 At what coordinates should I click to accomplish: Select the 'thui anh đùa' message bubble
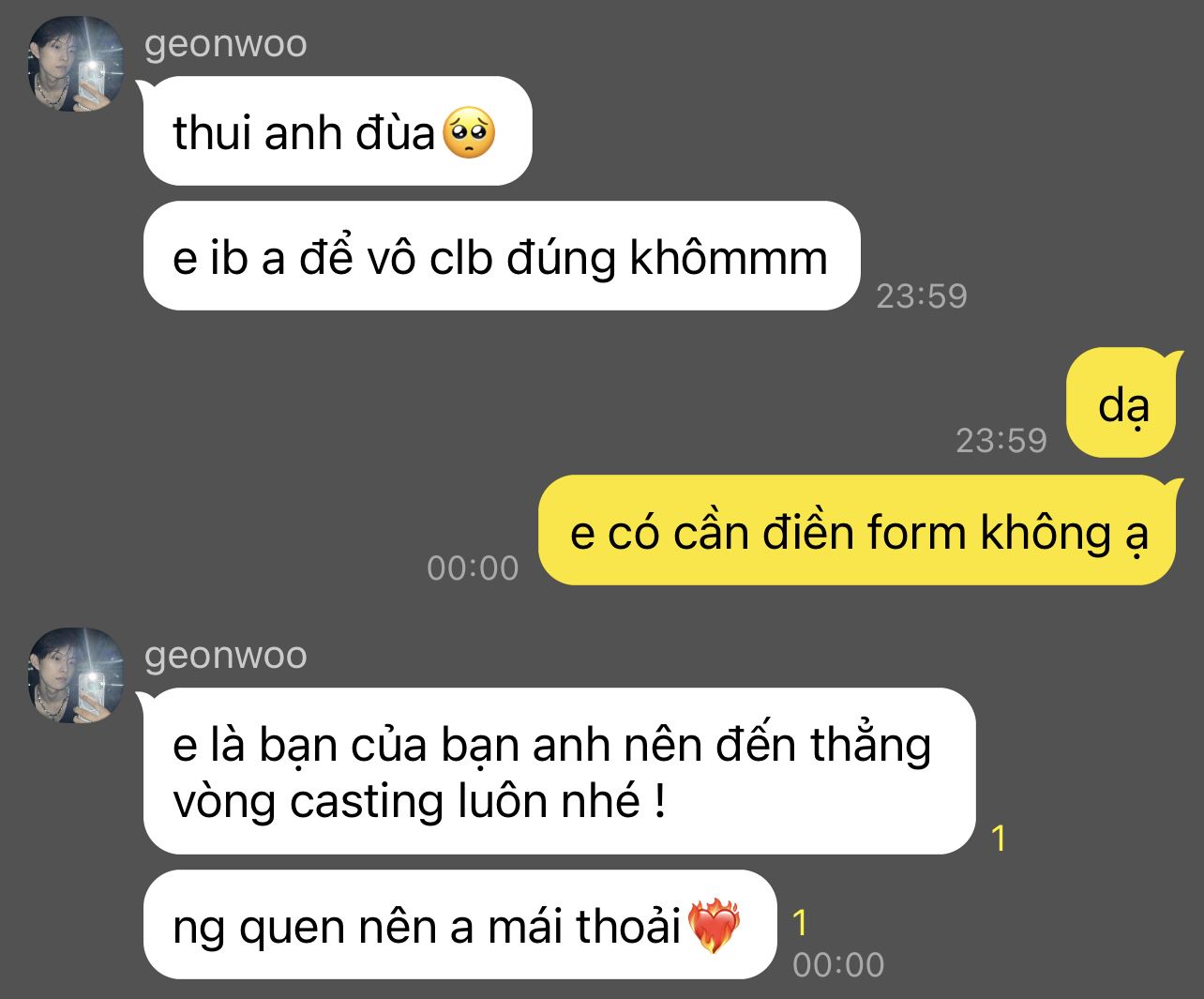click(338, 131)
